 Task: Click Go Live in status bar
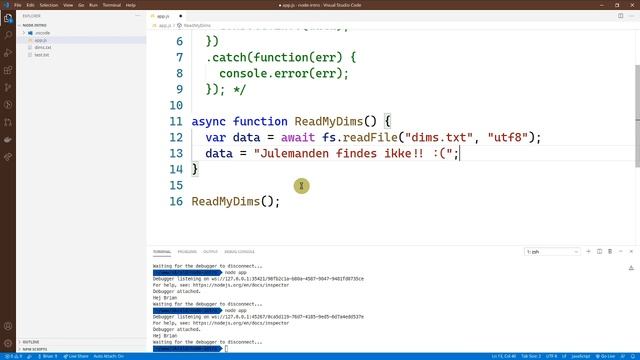[x=605, y=356]
